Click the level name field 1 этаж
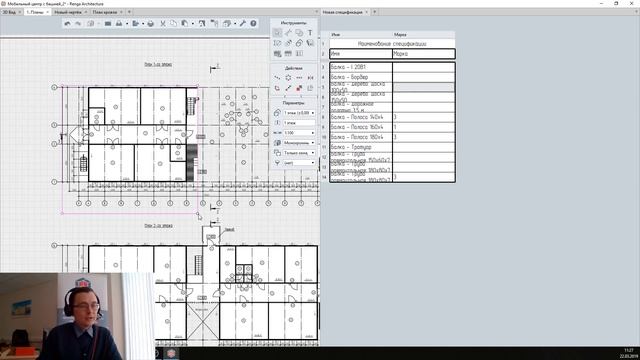 299,122
